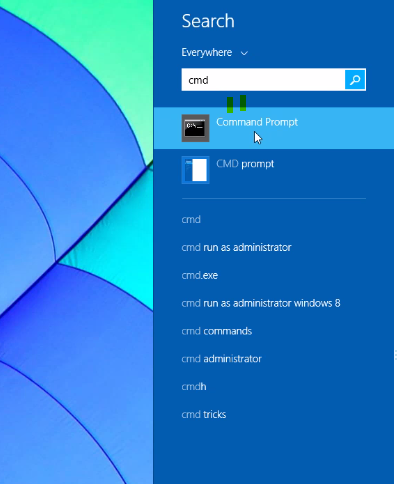The height and width of the screenshot is (484, 401).
Task: Open the Everywhere search scope label
Action: click(x=207, y=52)
